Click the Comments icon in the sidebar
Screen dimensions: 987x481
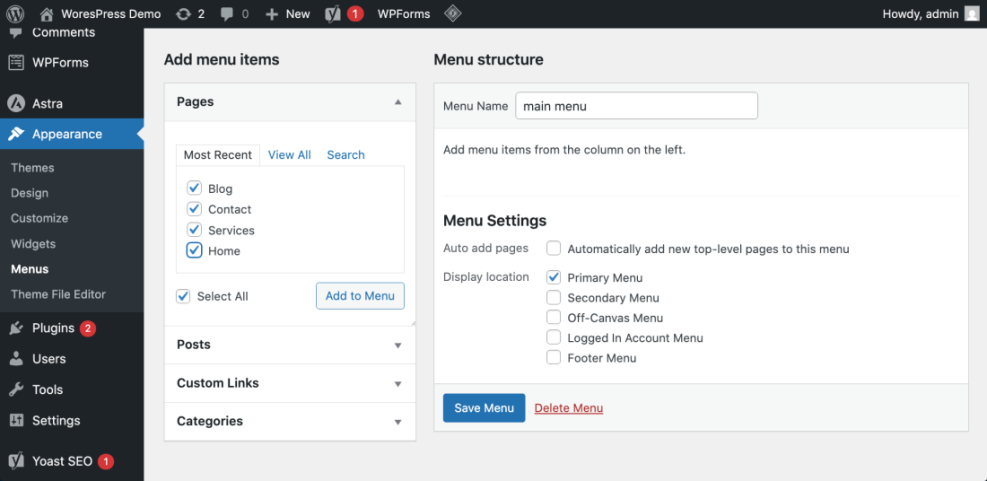click(16, 32)
